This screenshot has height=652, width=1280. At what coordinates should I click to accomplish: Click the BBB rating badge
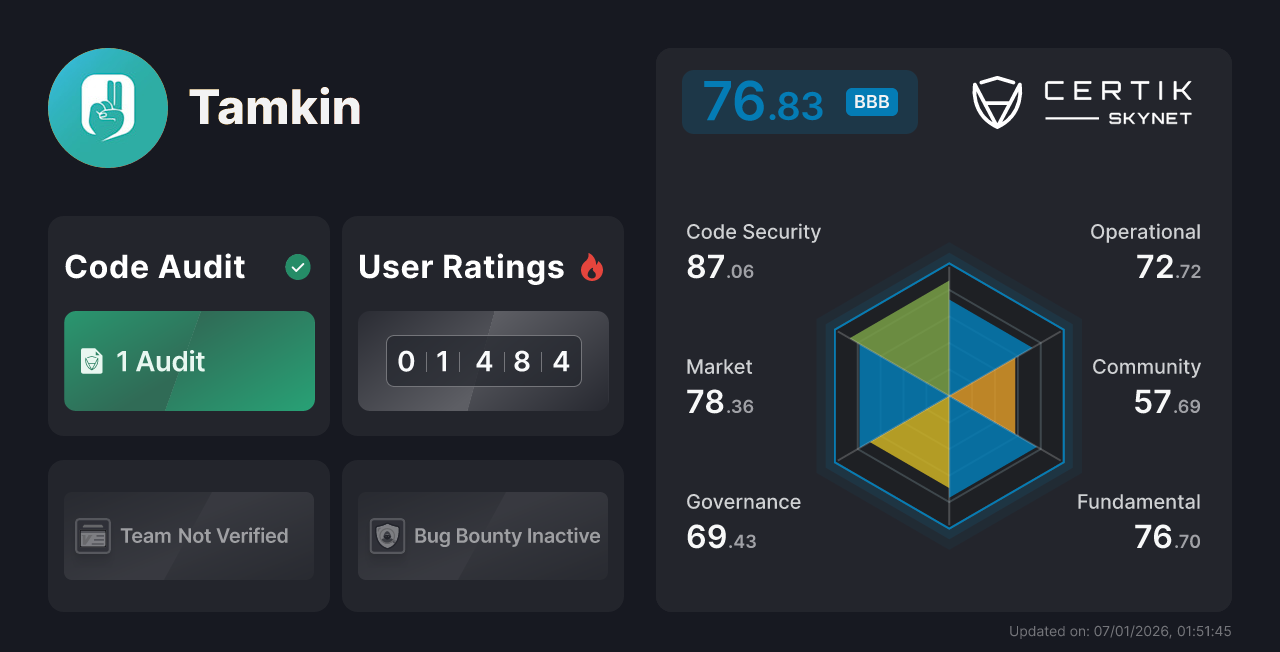870,101
